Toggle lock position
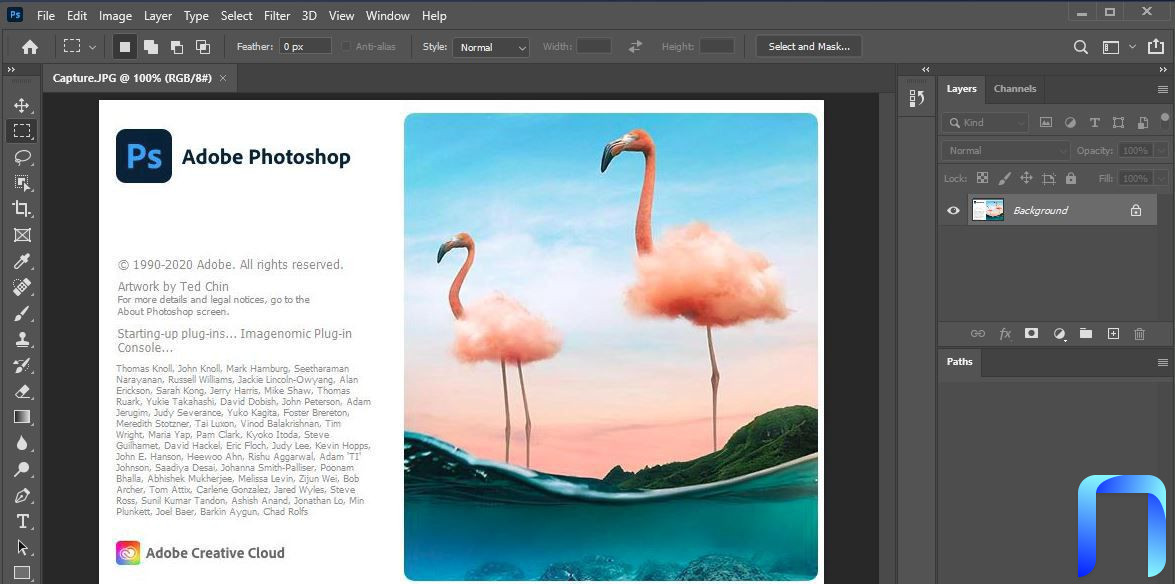The image size is (1175, 584). 1027,178
